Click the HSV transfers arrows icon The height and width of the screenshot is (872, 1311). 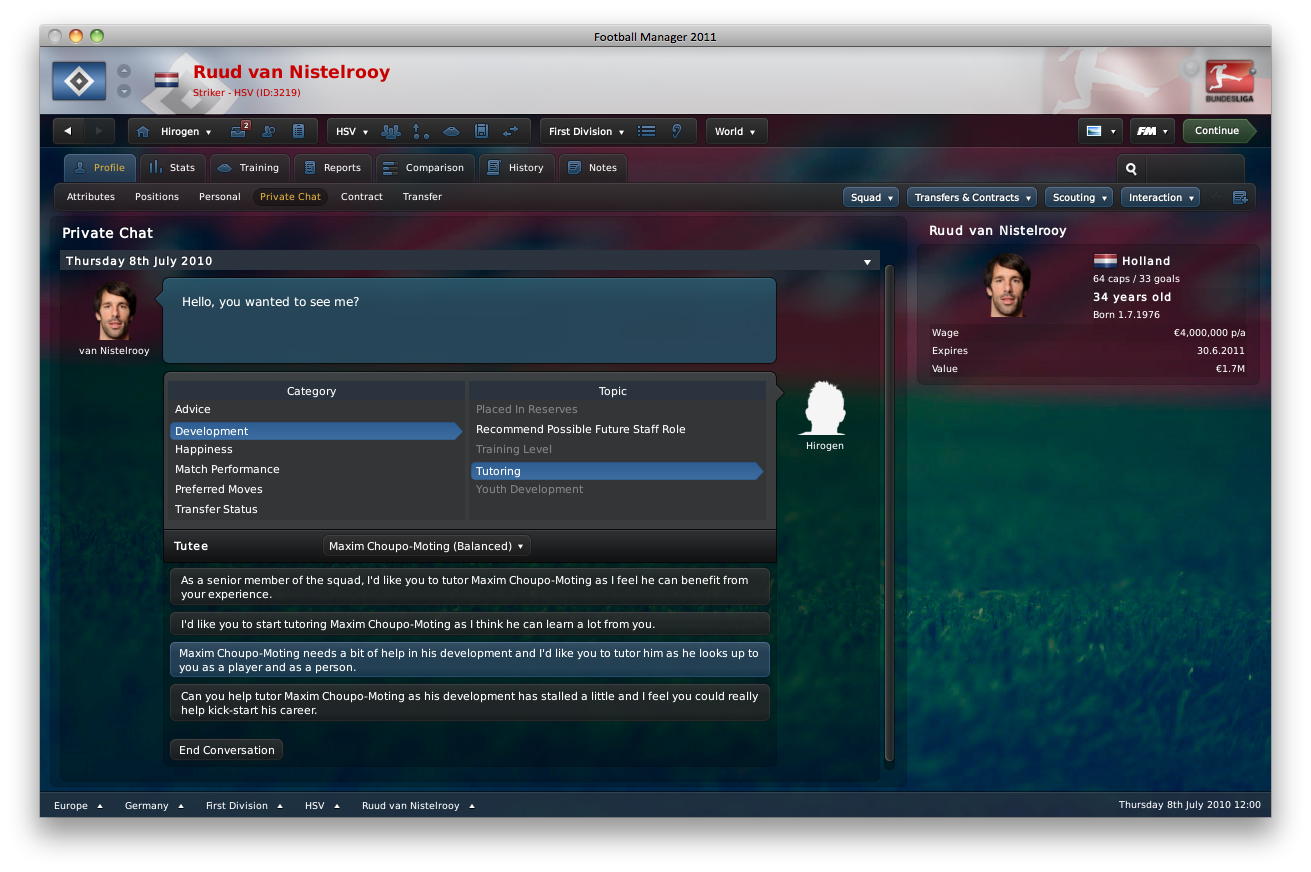click(511, 131)
